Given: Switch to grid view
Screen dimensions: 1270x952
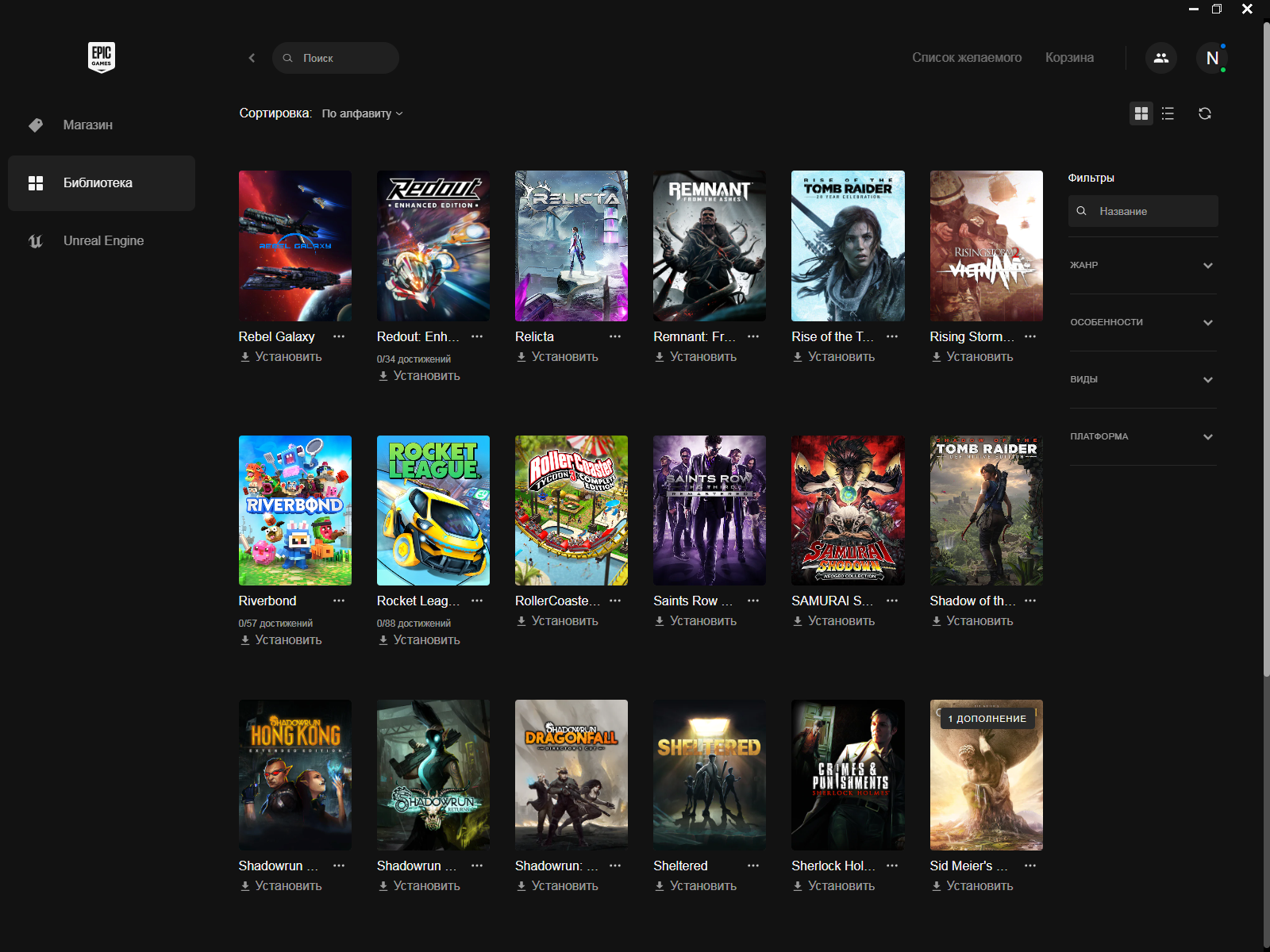Looking at the screenshot, I should click(1141, 113).
